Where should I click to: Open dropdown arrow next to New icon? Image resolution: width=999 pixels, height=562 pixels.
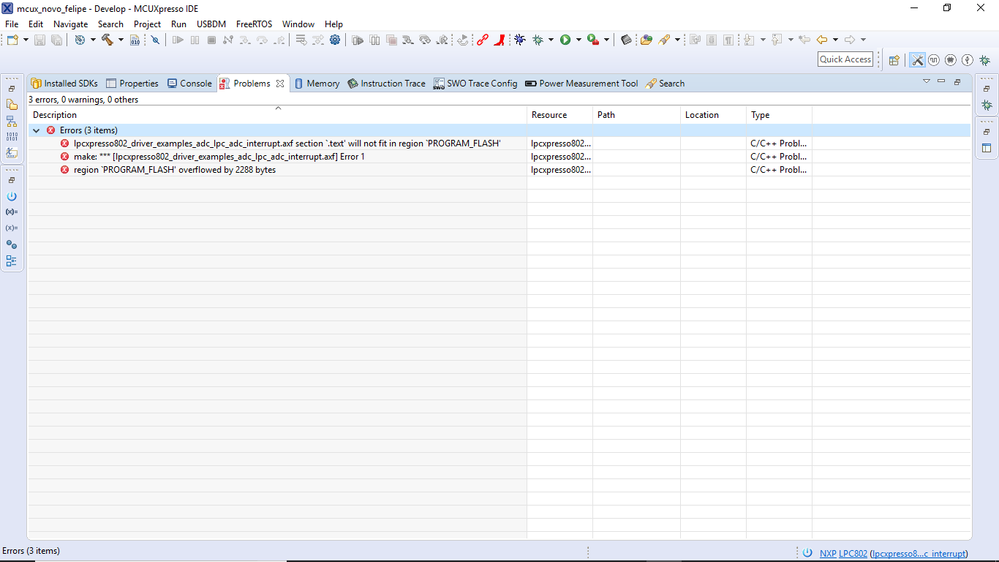tap(25, 40)
